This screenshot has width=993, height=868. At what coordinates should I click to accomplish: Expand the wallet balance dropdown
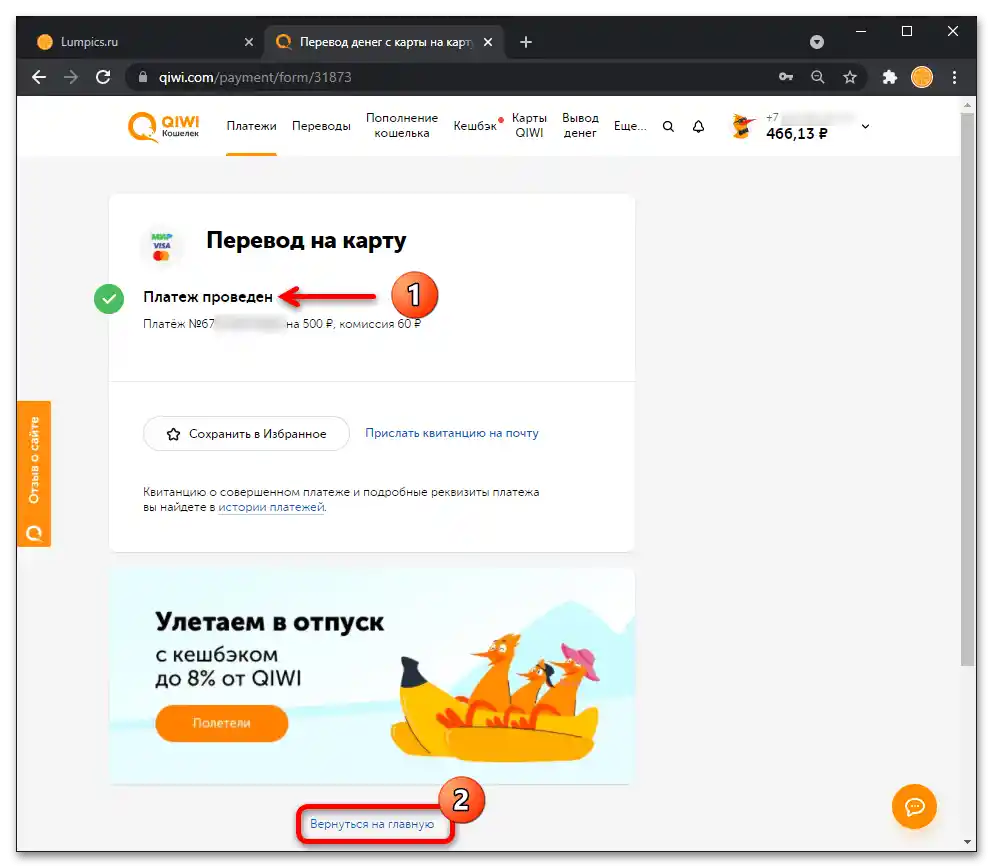(x=864, y=128)
